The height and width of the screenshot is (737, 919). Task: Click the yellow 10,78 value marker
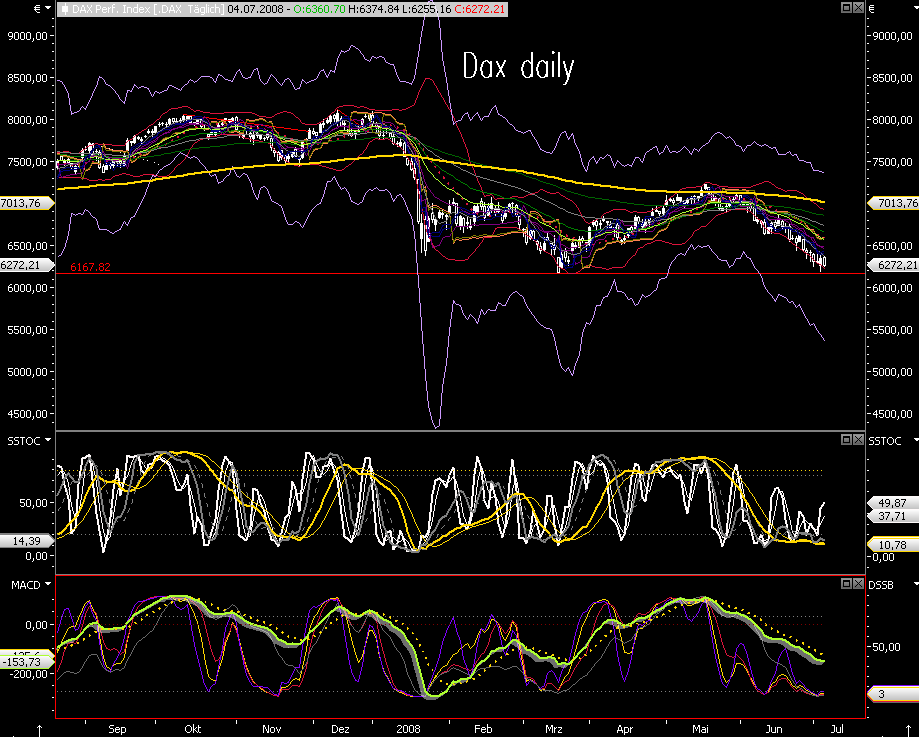(x=893, y=545)
